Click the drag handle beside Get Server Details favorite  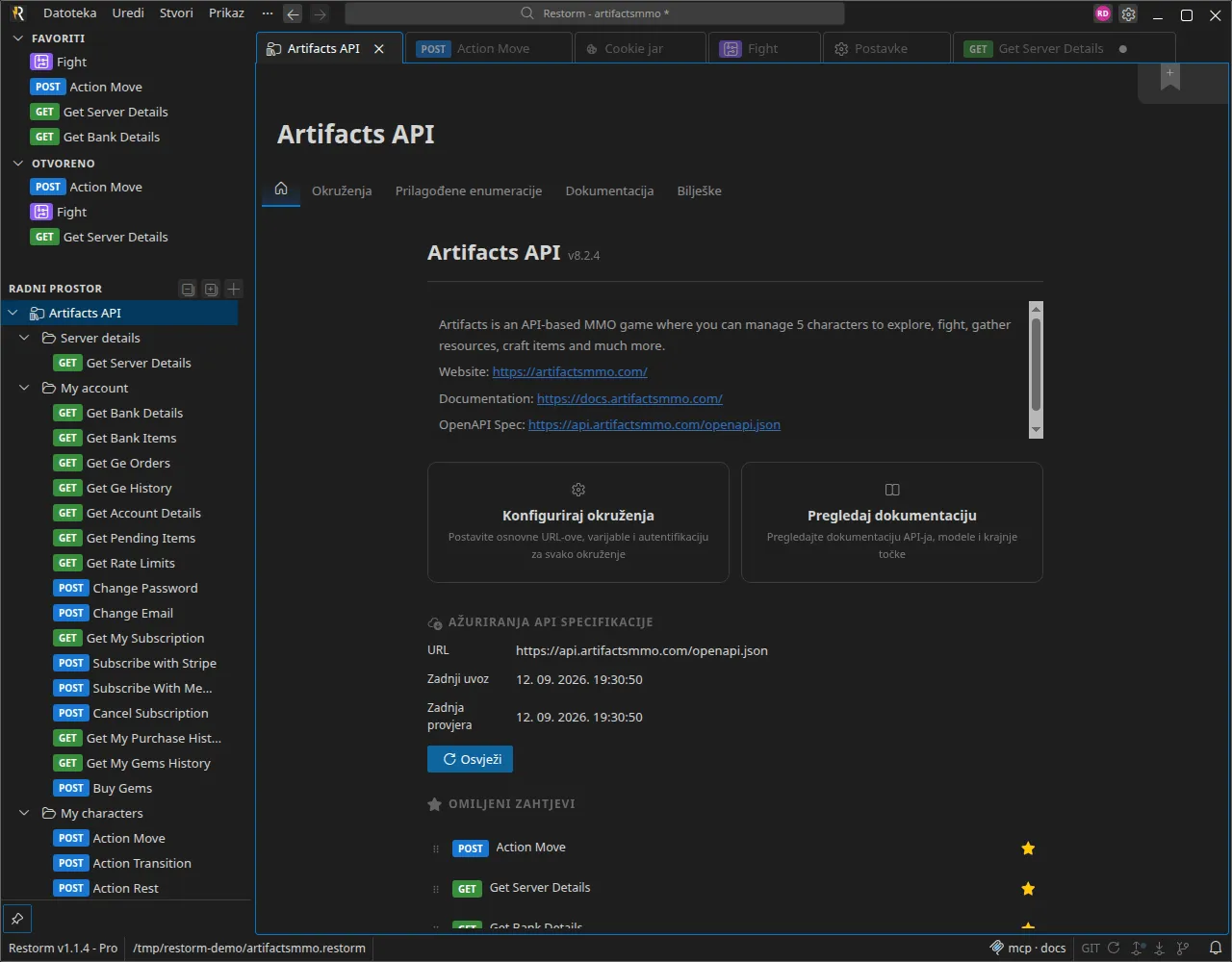(436, 890)
